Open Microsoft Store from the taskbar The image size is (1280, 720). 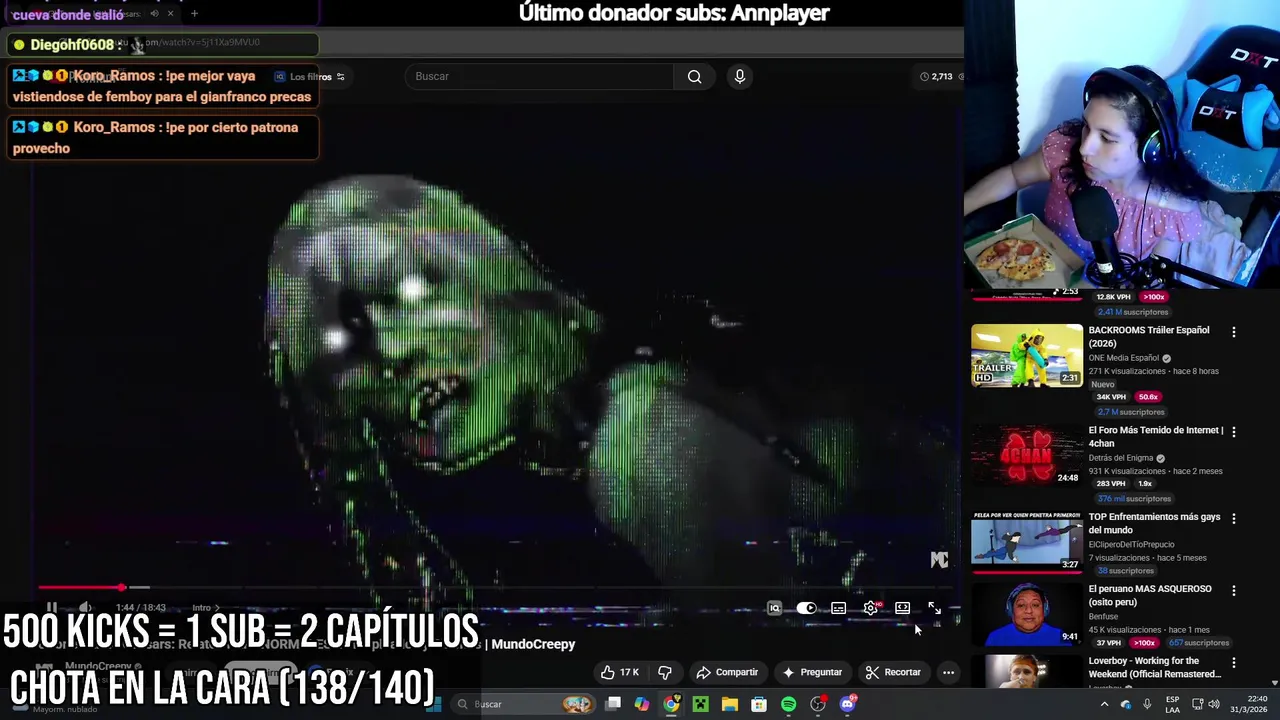(759, 704)
